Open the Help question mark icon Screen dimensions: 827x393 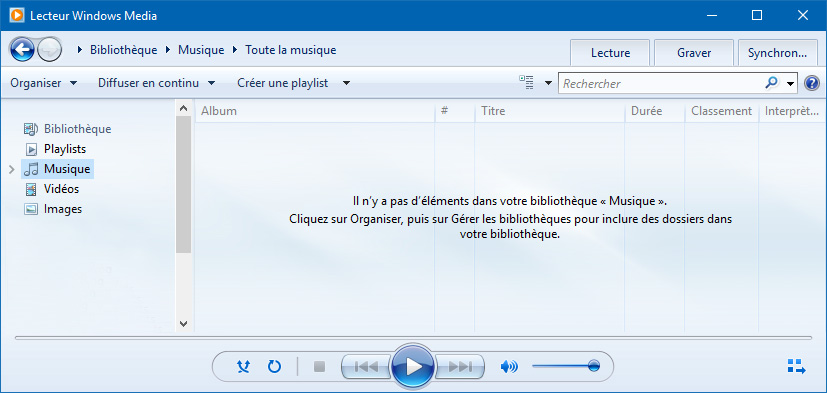click(x=812, y=83)
